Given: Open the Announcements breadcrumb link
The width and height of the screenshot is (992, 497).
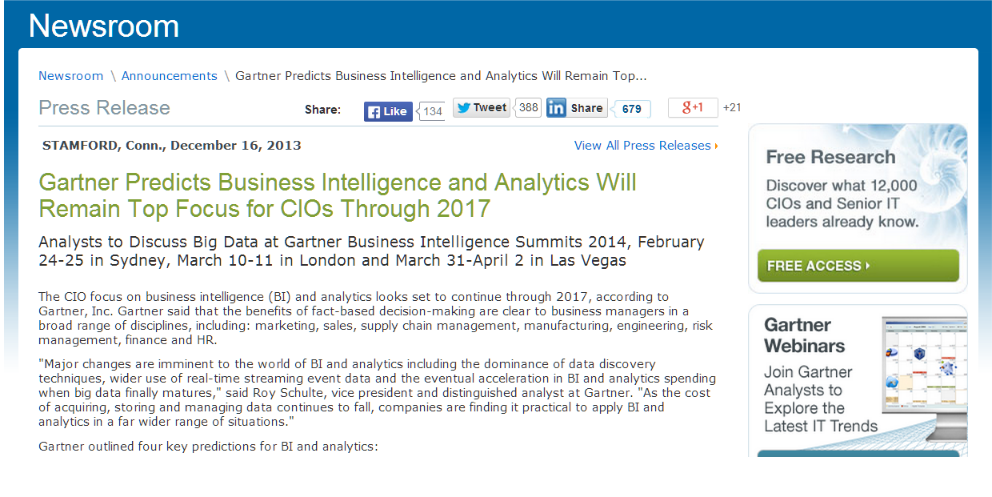Looking at the screenshot, I should pos(169,76).
